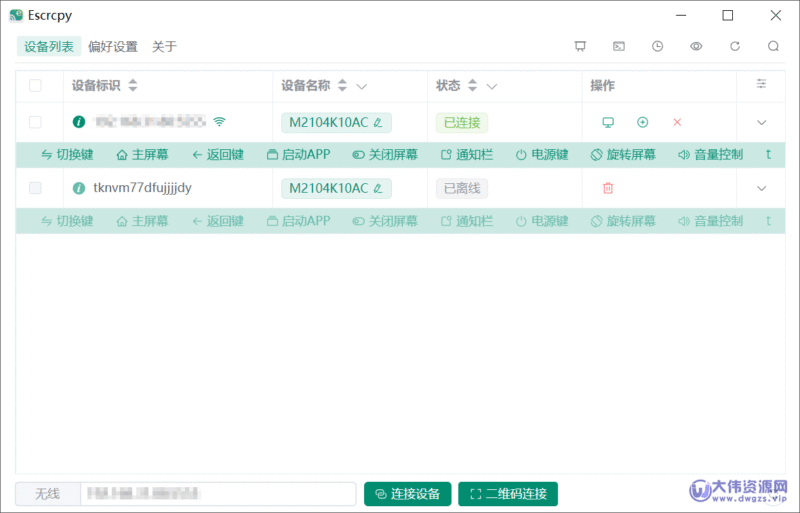Click wifi icon on the connected device
Image resolution: width=800 pixels, height=513 pixels.
(219, 121)
